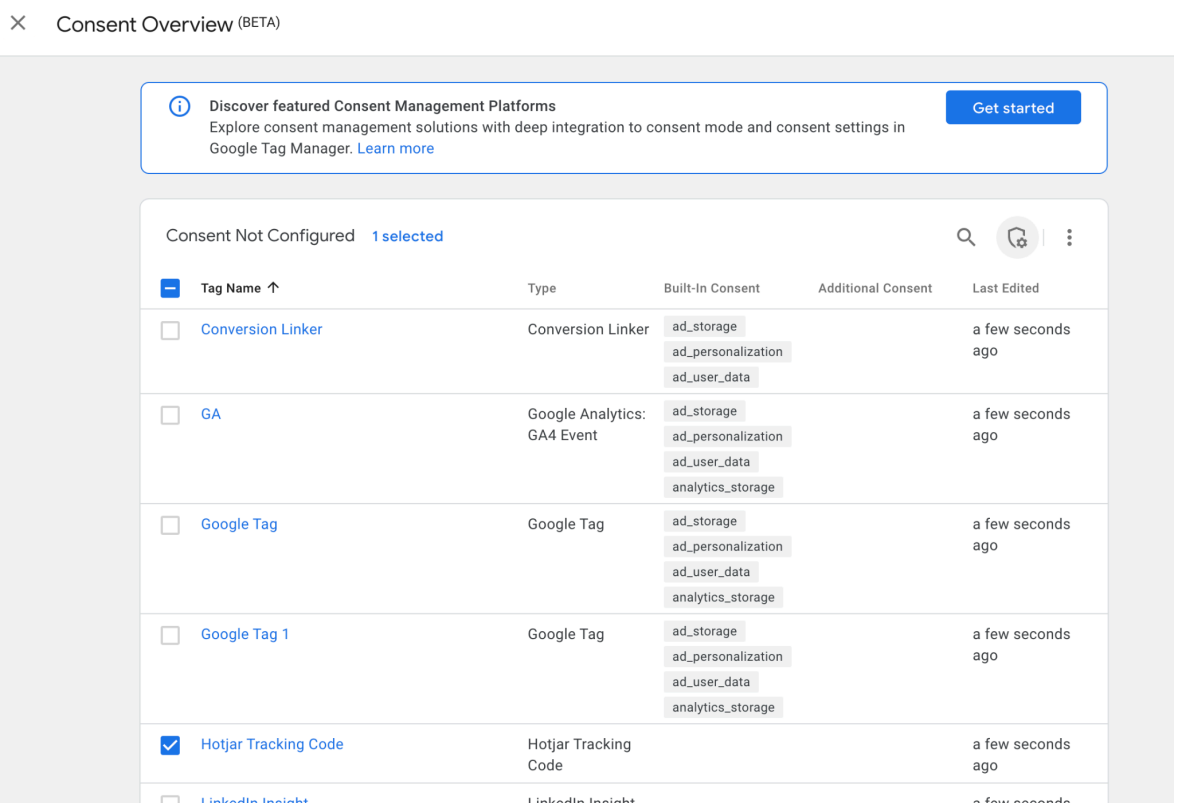Screen dimensions: 1177x803
Task: Open the Google Tag link
Action: [x=239, y=524]
